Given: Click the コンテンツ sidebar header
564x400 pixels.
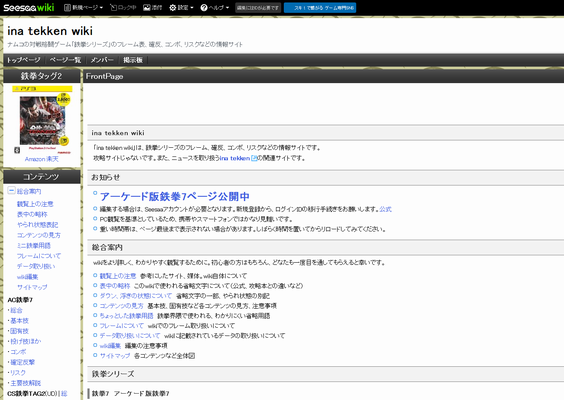Looking at the screenshot, I should [41, 177].
